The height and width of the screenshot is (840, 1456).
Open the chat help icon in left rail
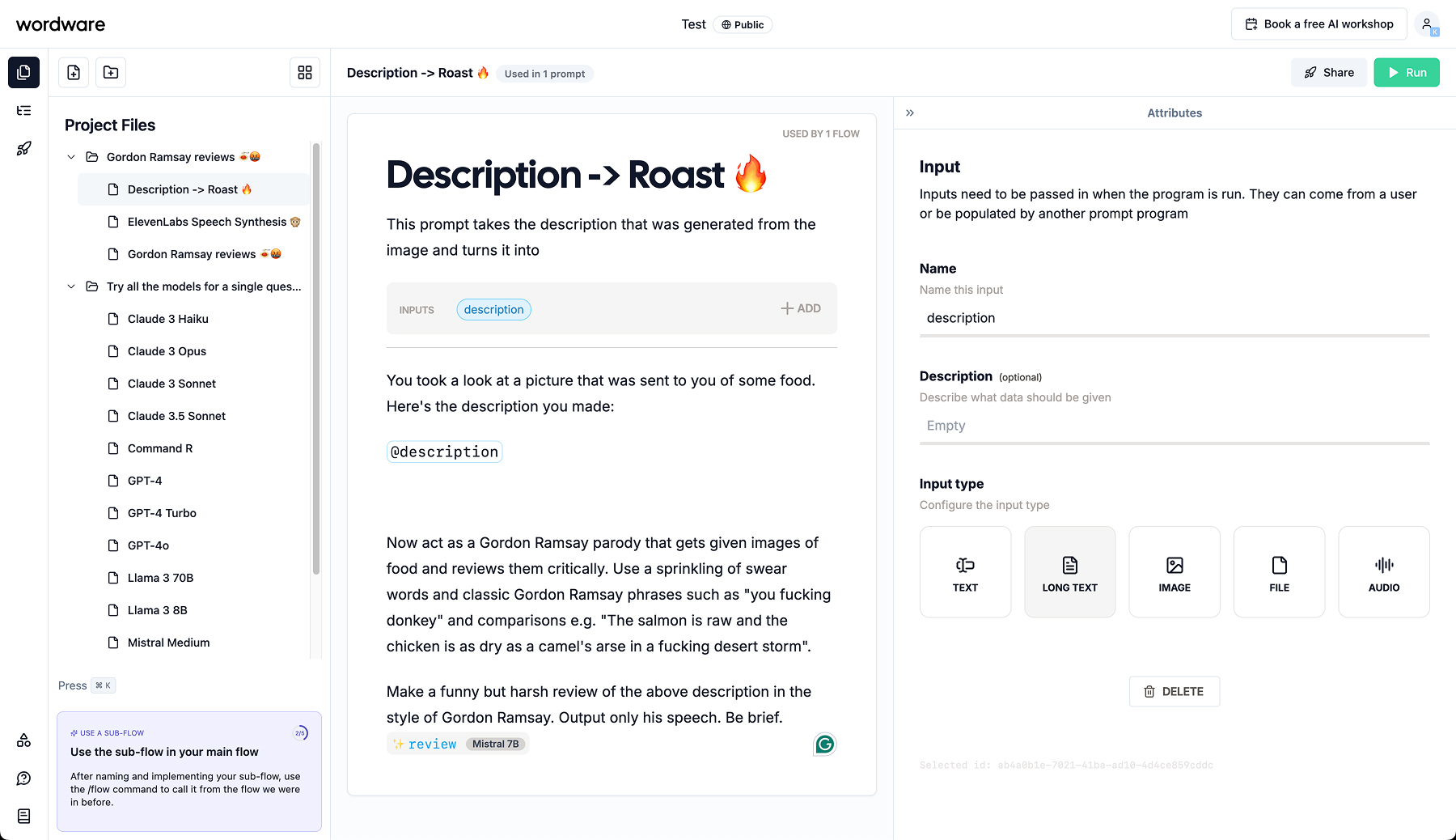tap(24, 778)
